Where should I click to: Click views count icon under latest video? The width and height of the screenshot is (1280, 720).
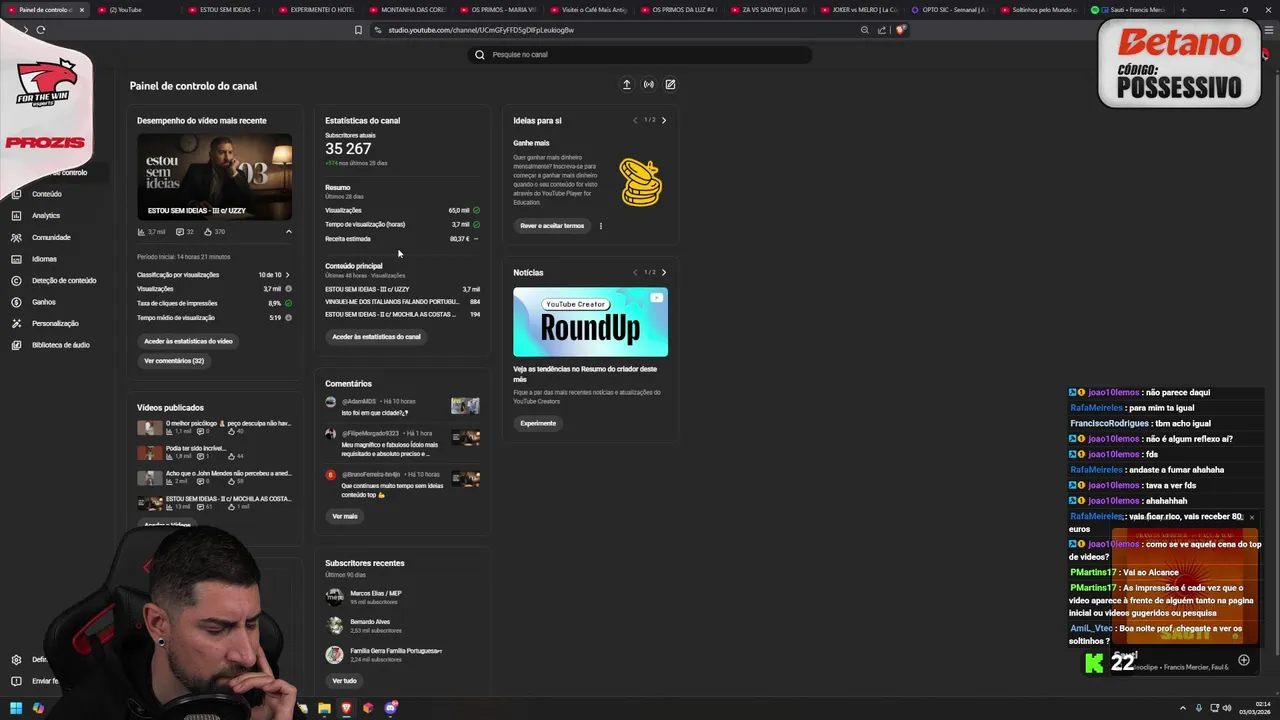coord(141,232)
